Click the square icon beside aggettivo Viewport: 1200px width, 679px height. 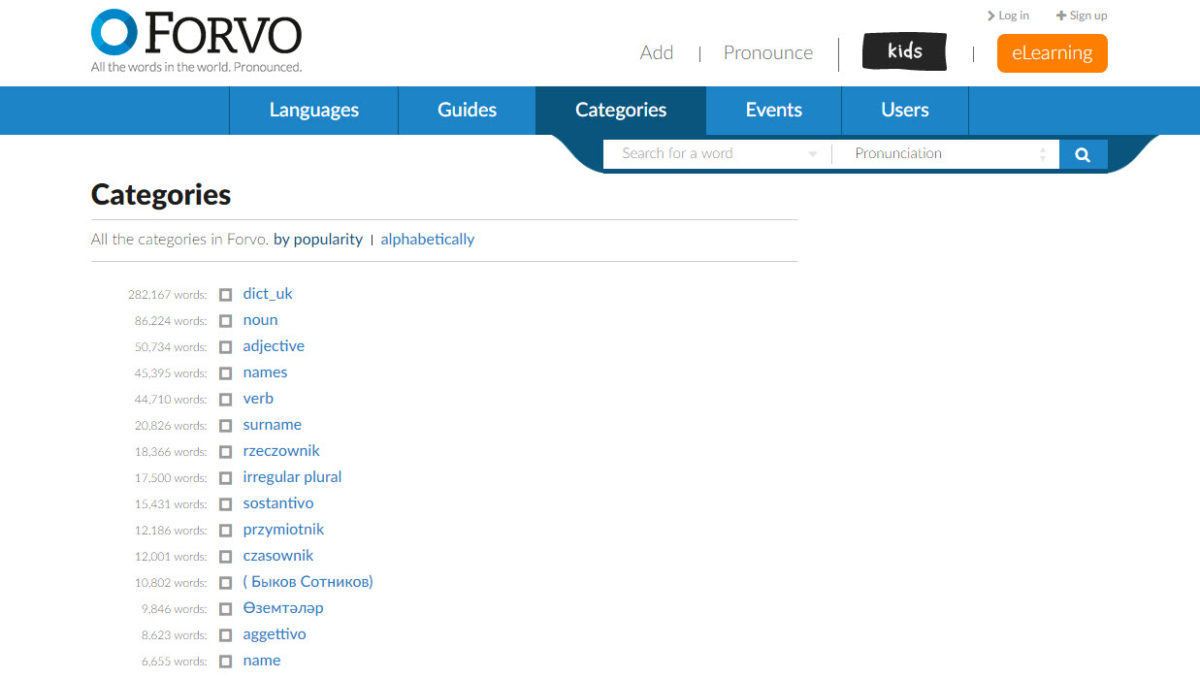pyautogui.click(x=225, y=635)
